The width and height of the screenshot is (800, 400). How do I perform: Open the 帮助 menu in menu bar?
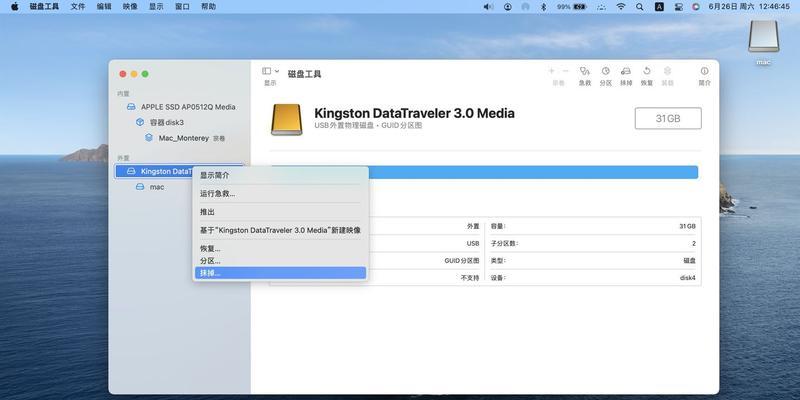coord(208,7)
